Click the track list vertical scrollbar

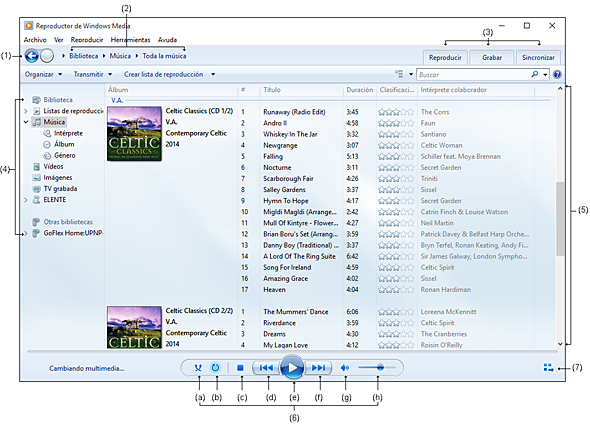(x=560, y=219)
